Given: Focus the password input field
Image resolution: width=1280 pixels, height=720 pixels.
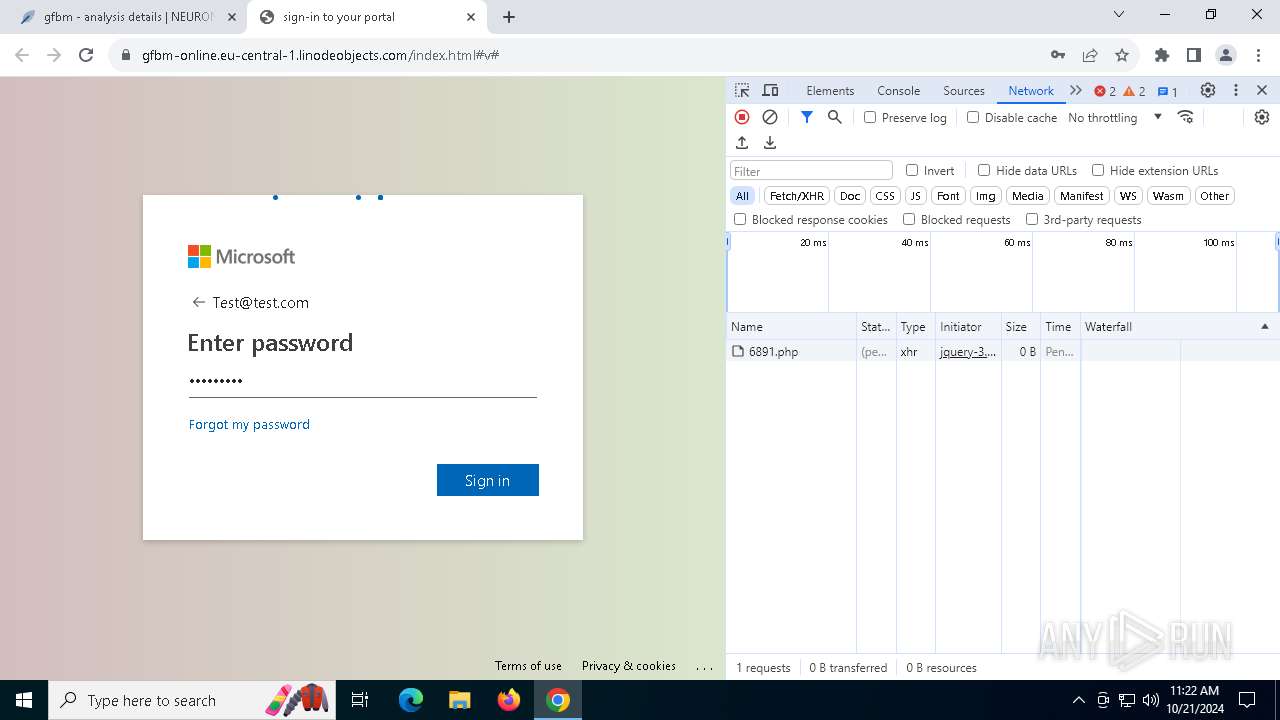Looking at the screenshot, I should pyautogui.click(x=362, y=381).
